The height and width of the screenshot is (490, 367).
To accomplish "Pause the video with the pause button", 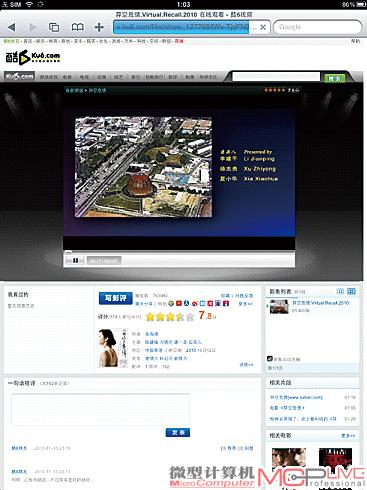I will pos(76,261).
